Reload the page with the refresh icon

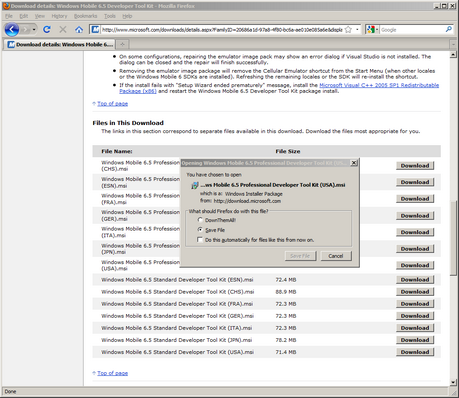click(47, 30)
